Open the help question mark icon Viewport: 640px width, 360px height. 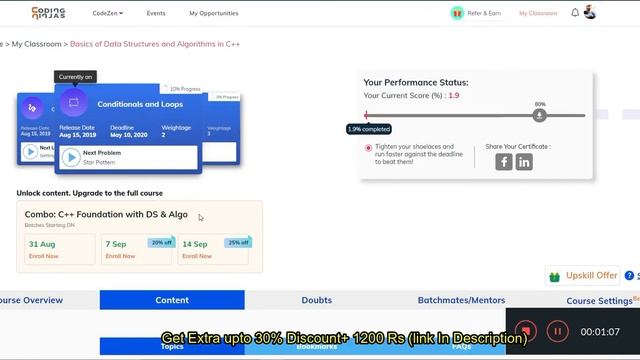[x=629, y=276]
